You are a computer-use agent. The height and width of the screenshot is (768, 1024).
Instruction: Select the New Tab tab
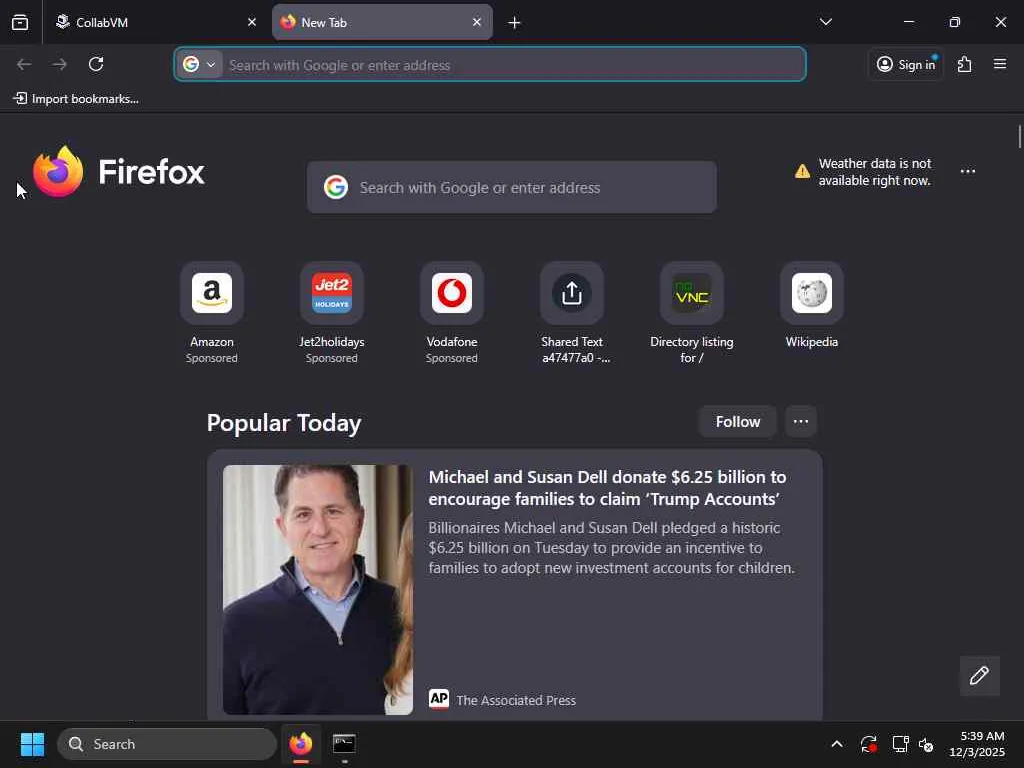point(382,23)
